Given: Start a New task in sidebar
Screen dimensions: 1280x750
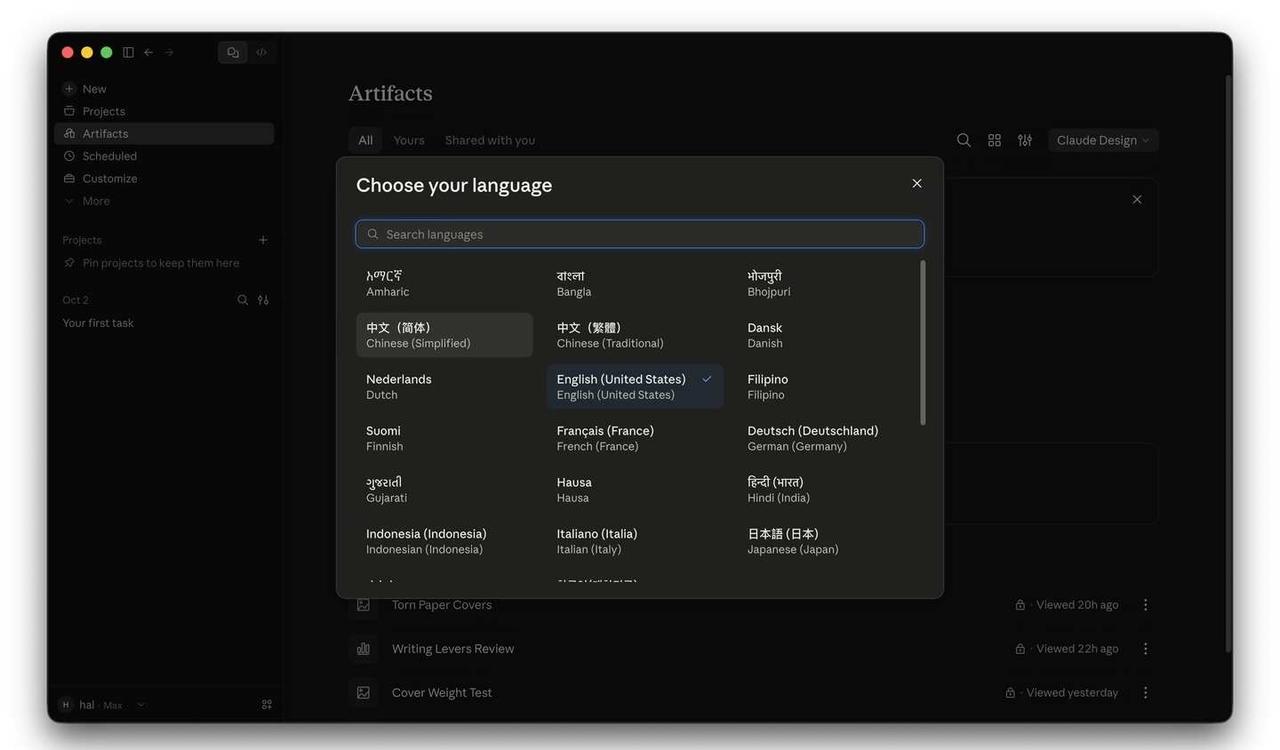Looking at the screenshot, I should (x=164, y=89).
